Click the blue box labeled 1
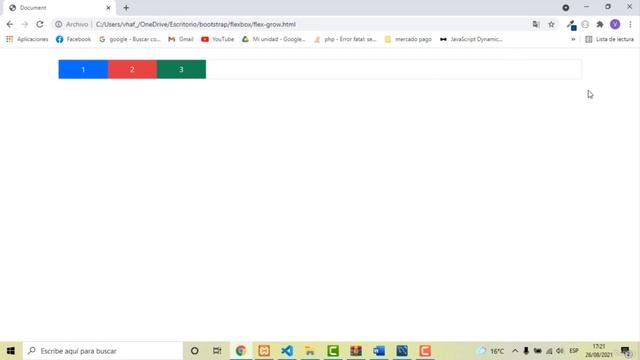This screenshot has width=640, height=360. pos(83,69)
